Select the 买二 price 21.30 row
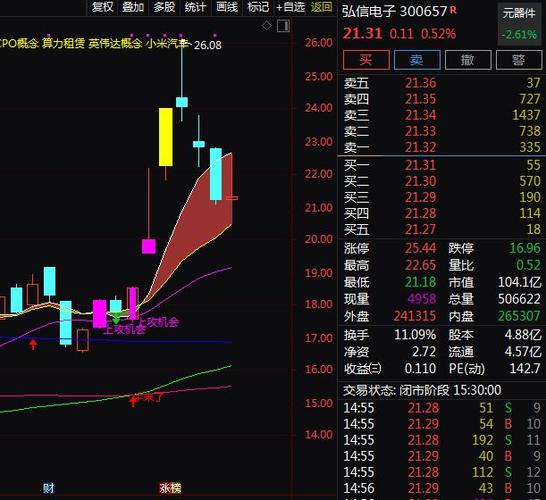This screenshot has height=500, width=546. (x=442, y=181)
